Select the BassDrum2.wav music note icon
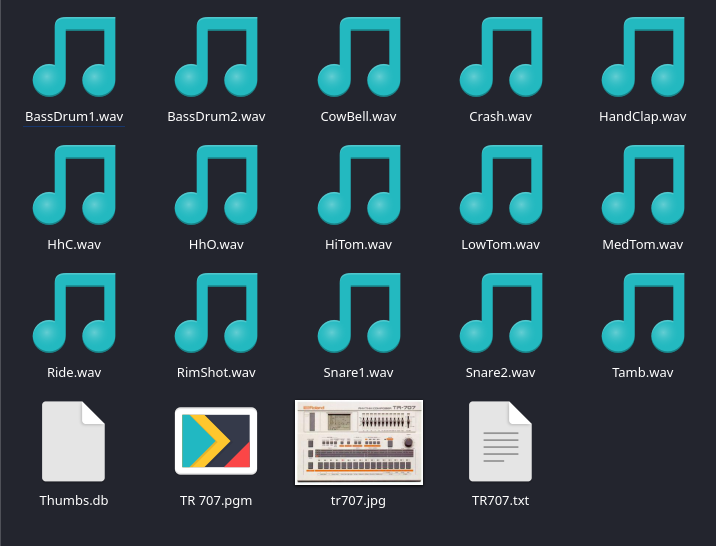Screen dimensions: 716x546 (x=216, y=57)
